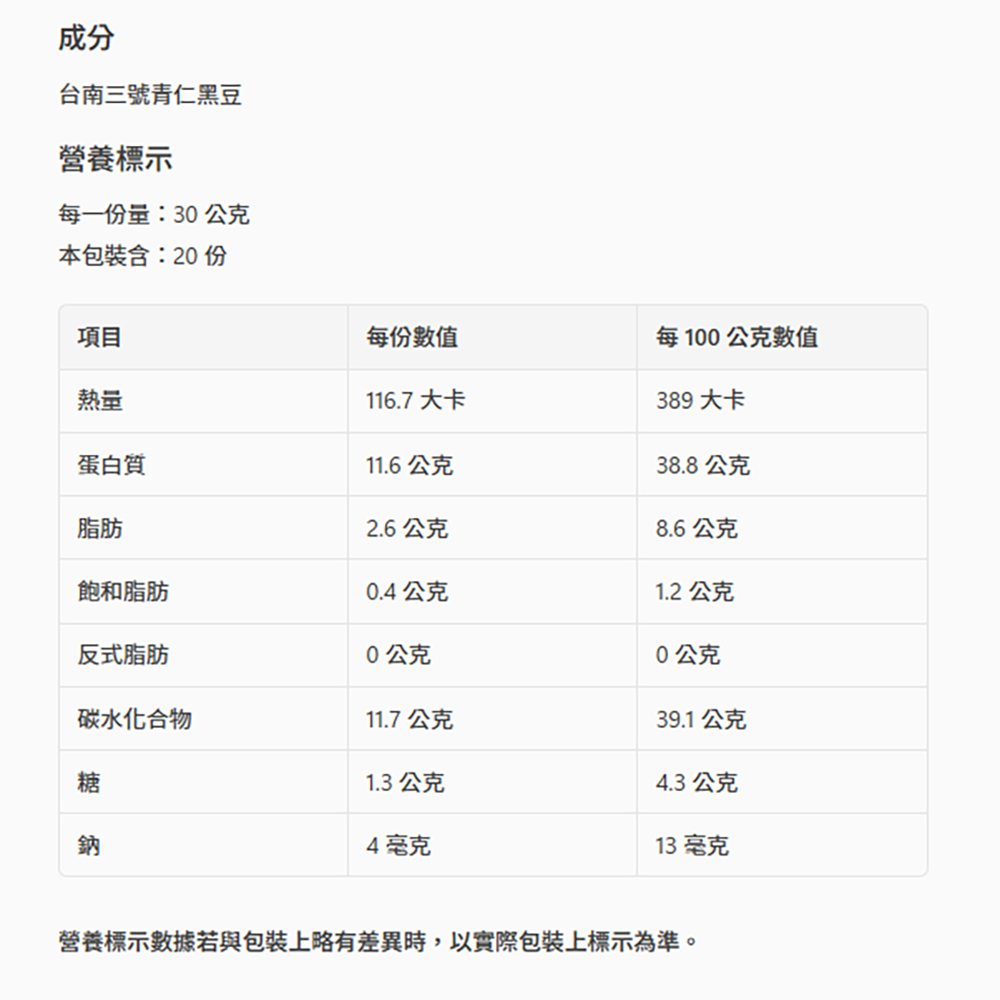
Task: Click the 營養標示數據 disclaimer note
Action: [379, 942]
